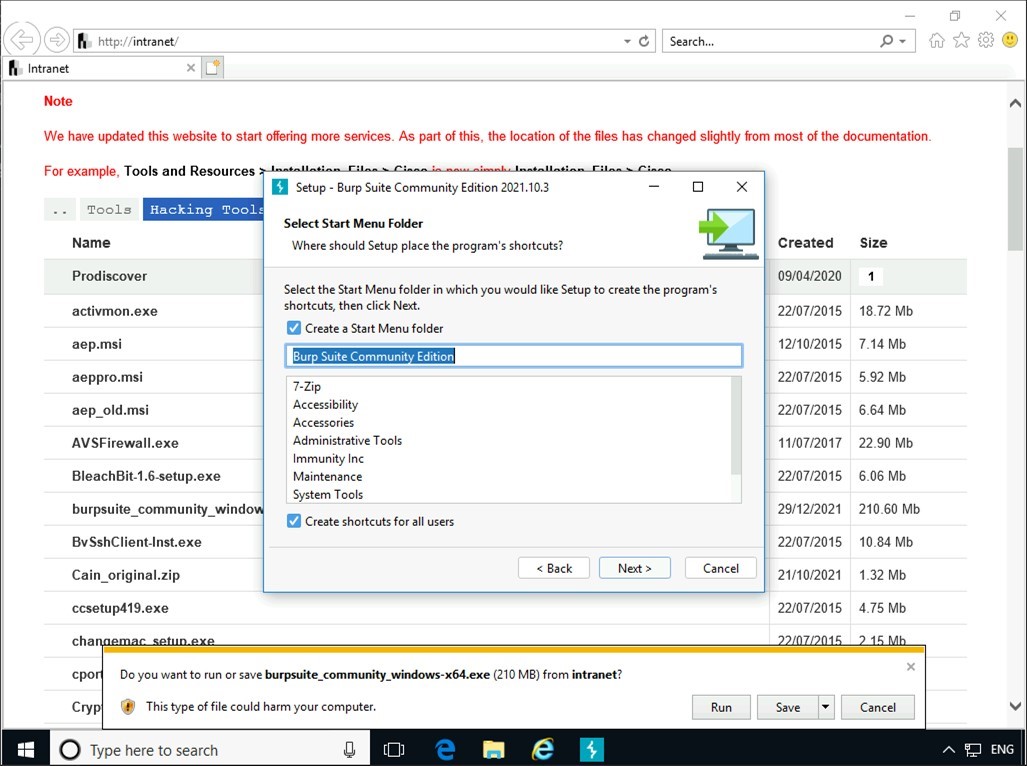The image size is (1027, 766).
Task: Open Internet Explorer settings gear icon
Action: click(x=985, y=40)
